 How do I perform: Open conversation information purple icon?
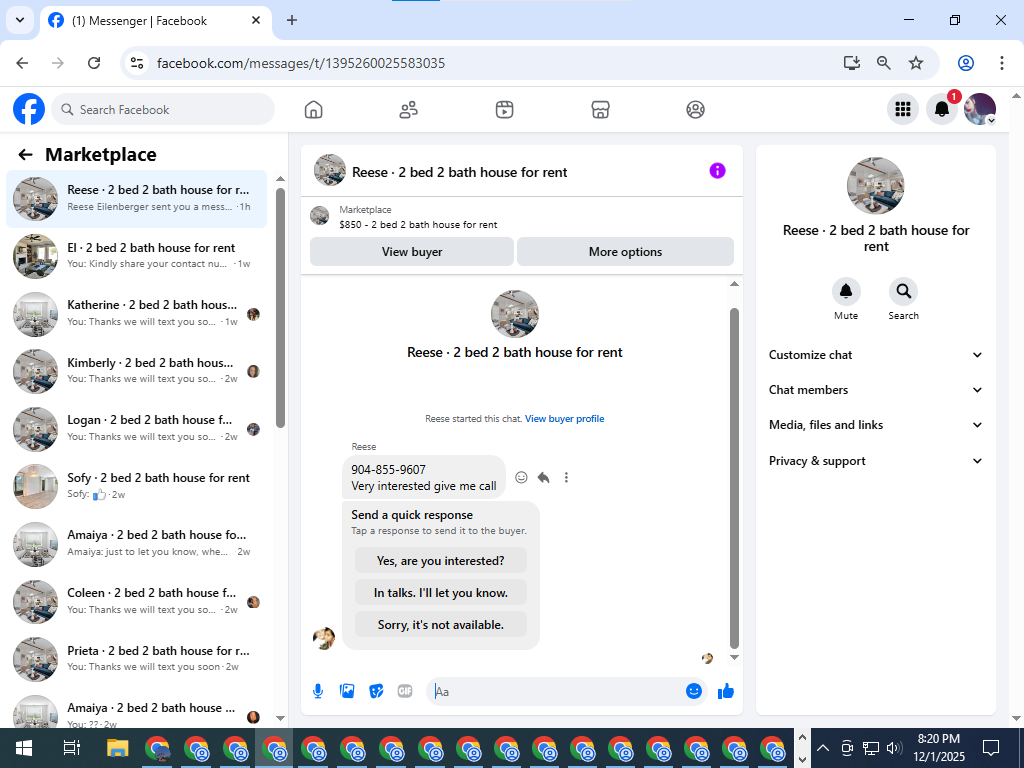[717, 171]
